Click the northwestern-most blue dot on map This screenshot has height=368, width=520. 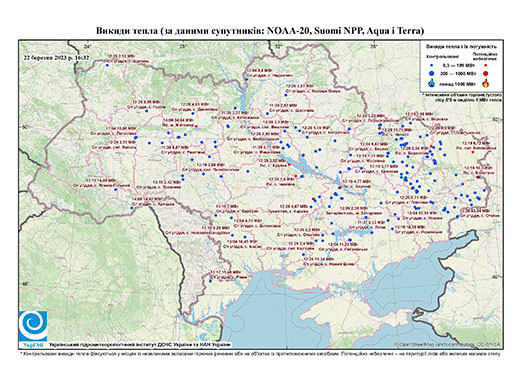coord(107,65)
